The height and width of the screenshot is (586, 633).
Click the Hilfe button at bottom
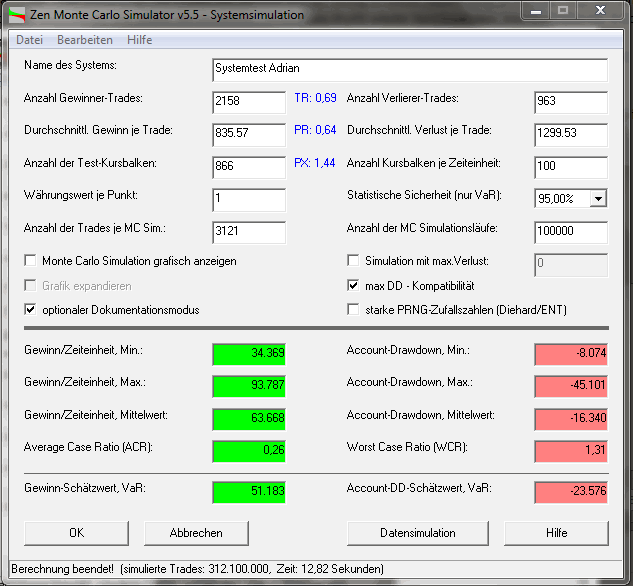[556, 533]
